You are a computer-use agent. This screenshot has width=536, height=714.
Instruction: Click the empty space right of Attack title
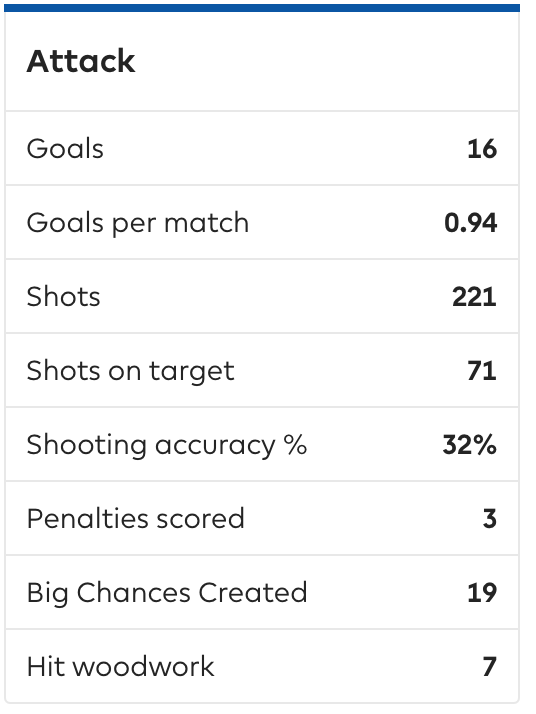[x=326, y=61]
